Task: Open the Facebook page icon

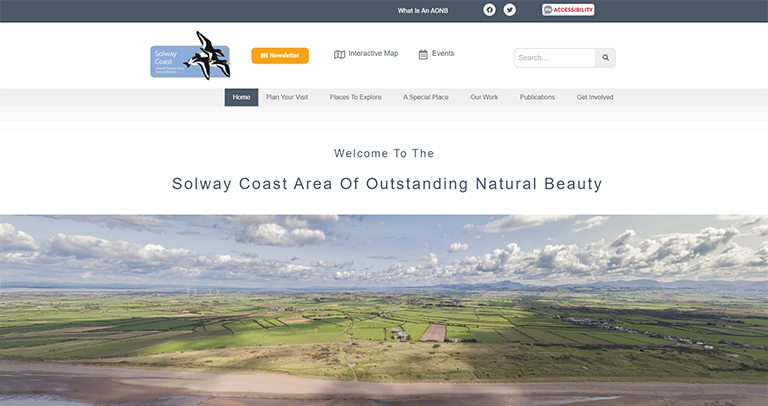Action: (489, 10)
